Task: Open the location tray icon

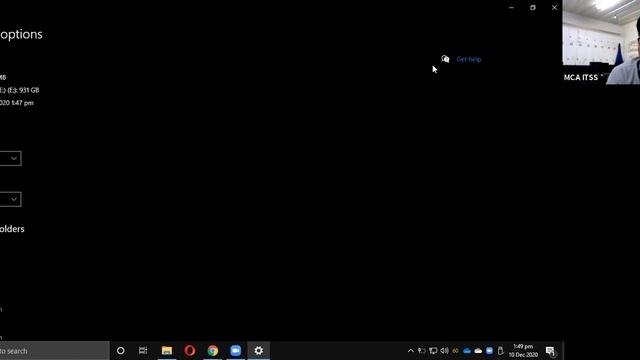Action: click(422, 351)
